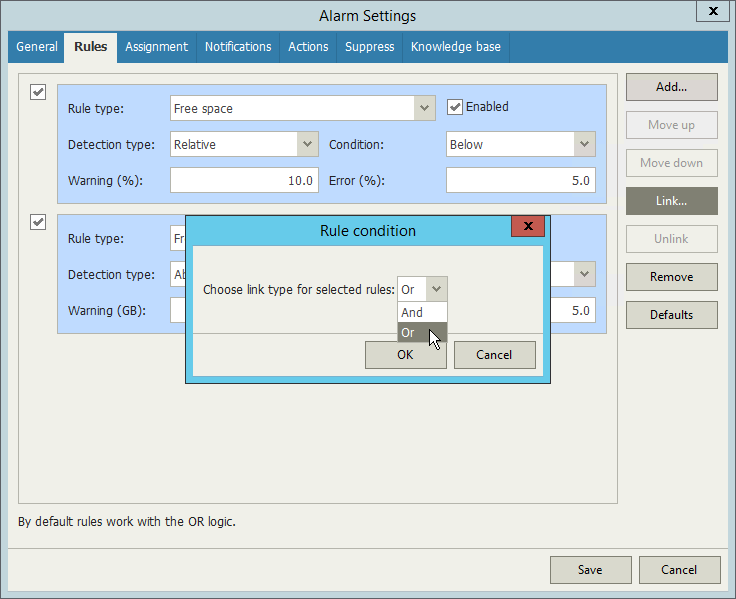736x599 pixels.
Task: Close the Alarm Settings window
Action: click(713, 11)
